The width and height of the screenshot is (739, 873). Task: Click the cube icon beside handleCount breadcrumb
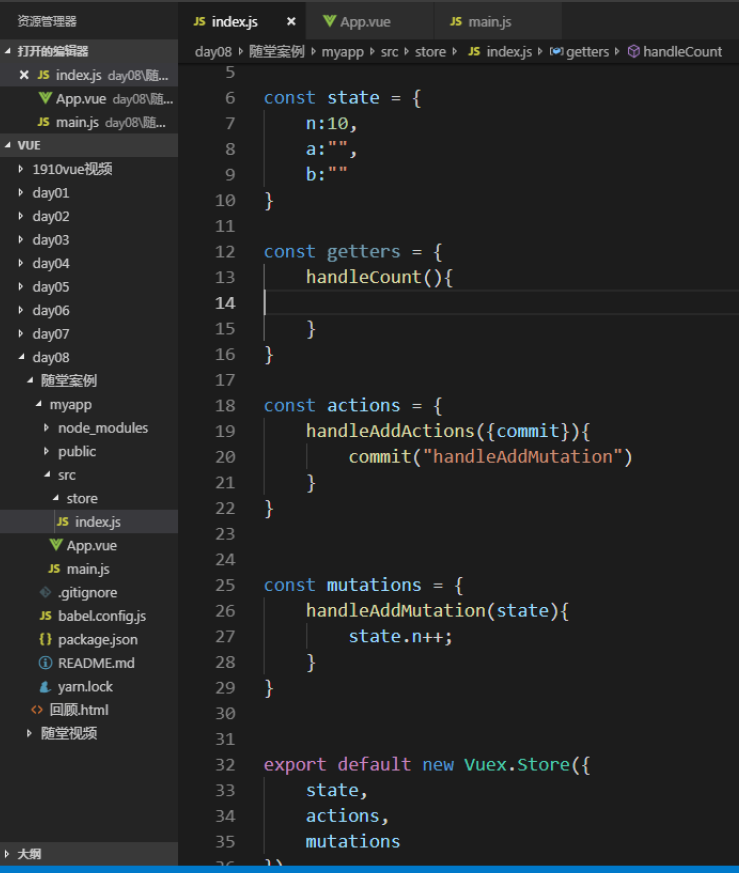633,51
